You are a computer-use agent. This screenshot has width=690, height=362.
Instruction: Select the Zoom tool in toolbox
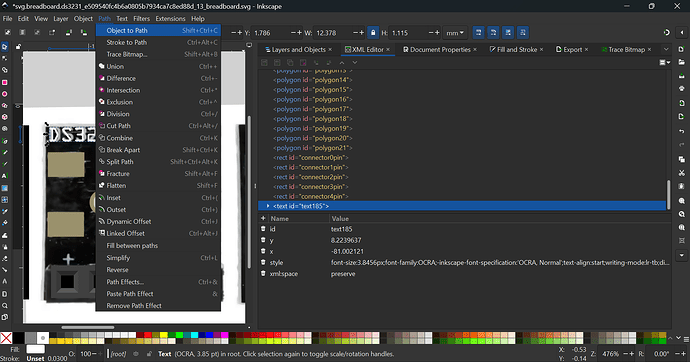[x=4, y=305]
